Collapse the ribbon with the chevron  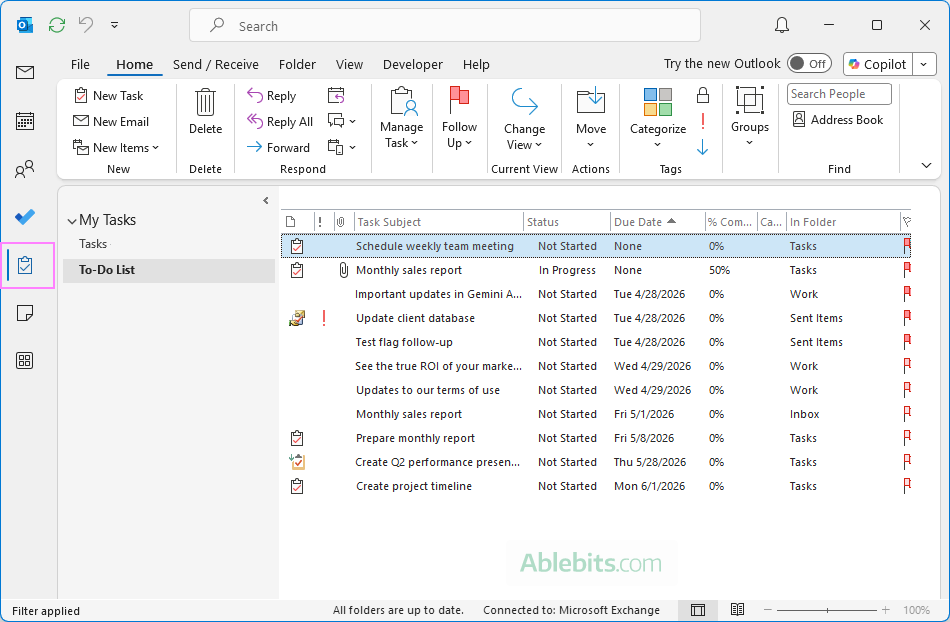pyautogui.click(x=926, y=165)
